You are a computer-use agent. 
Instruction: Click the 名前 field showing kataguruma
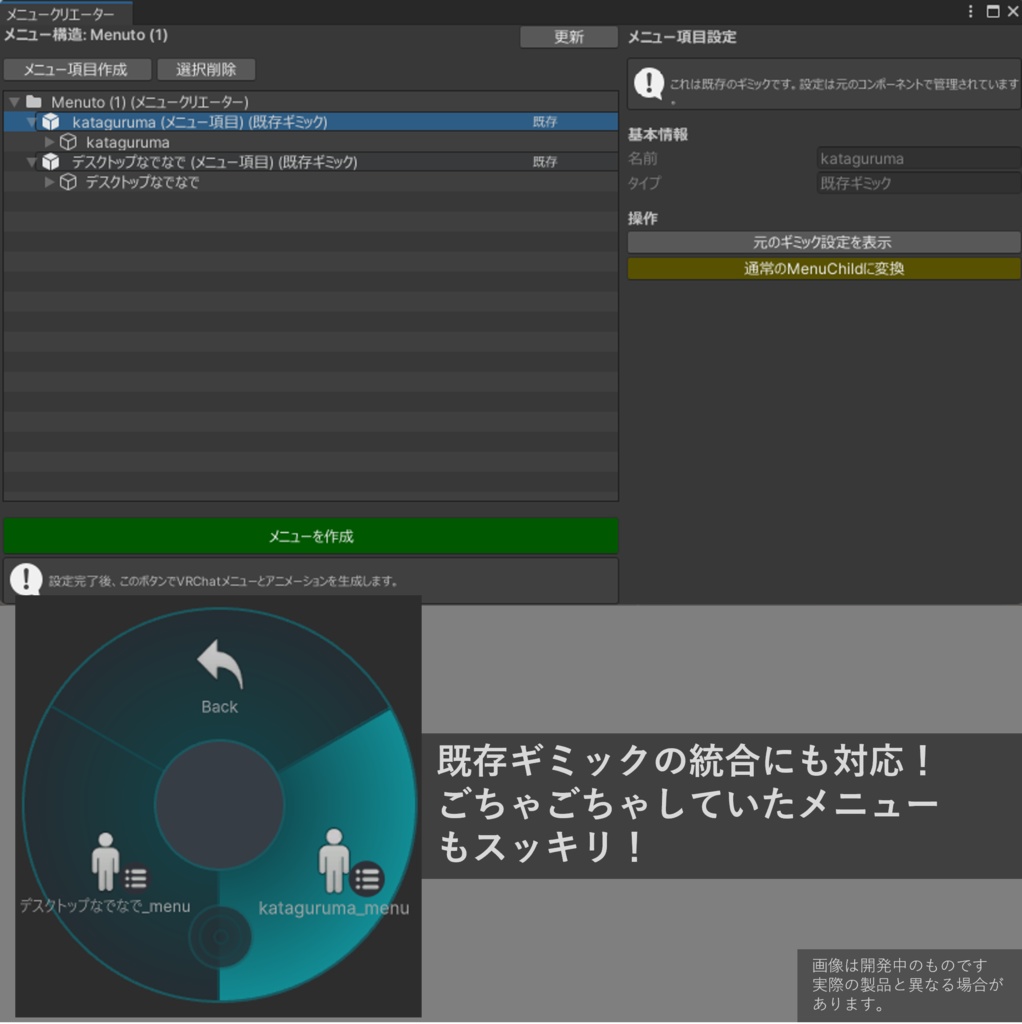point(920,158)
